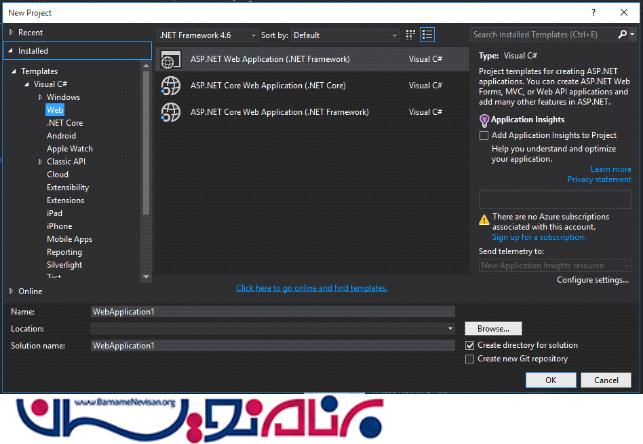
Task: Expand the Online section
Action: [x=11, y=291]
